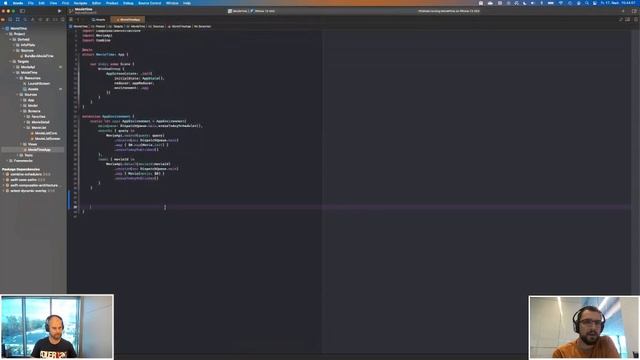This screenshot has width=640, height=360.
Task: Select Favorites folder in navigator
Action: 36,117
